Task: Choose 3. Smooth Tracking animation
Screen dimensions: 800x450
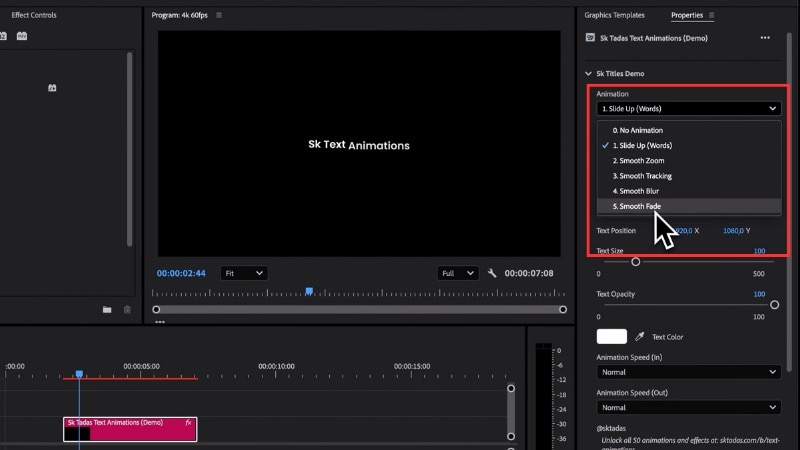Action: pyautogui.click(x=689, y=176)
